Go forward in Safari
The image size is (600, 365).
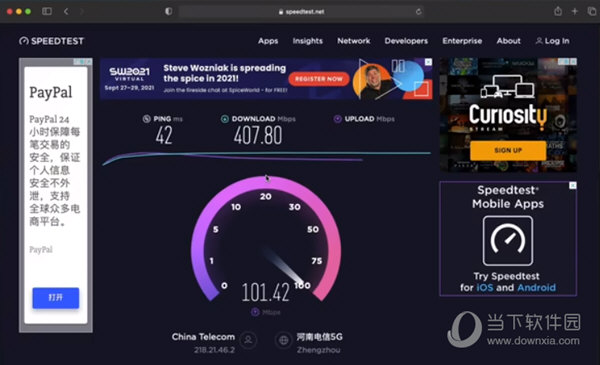82,11
